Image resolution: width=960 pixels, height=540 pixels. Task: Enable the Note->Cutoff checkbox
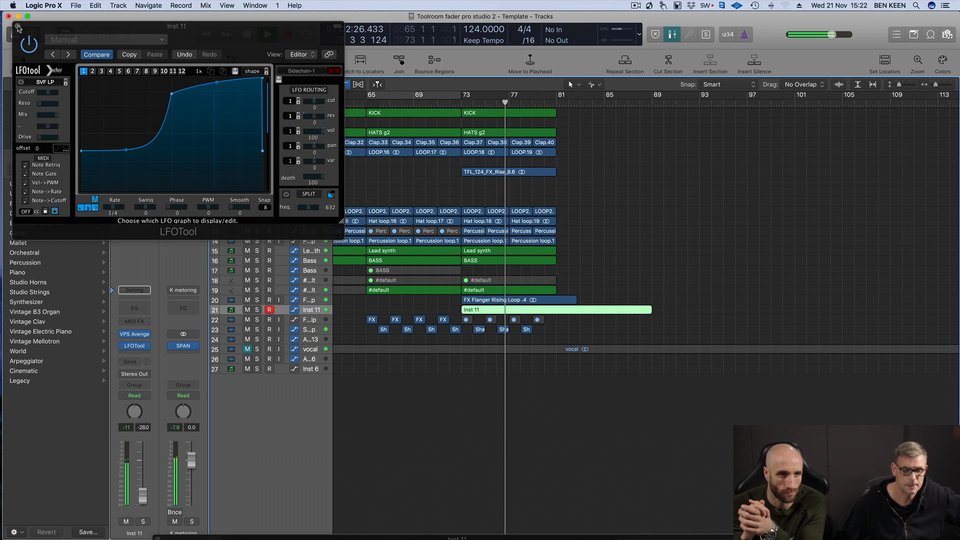click(24, 200)
